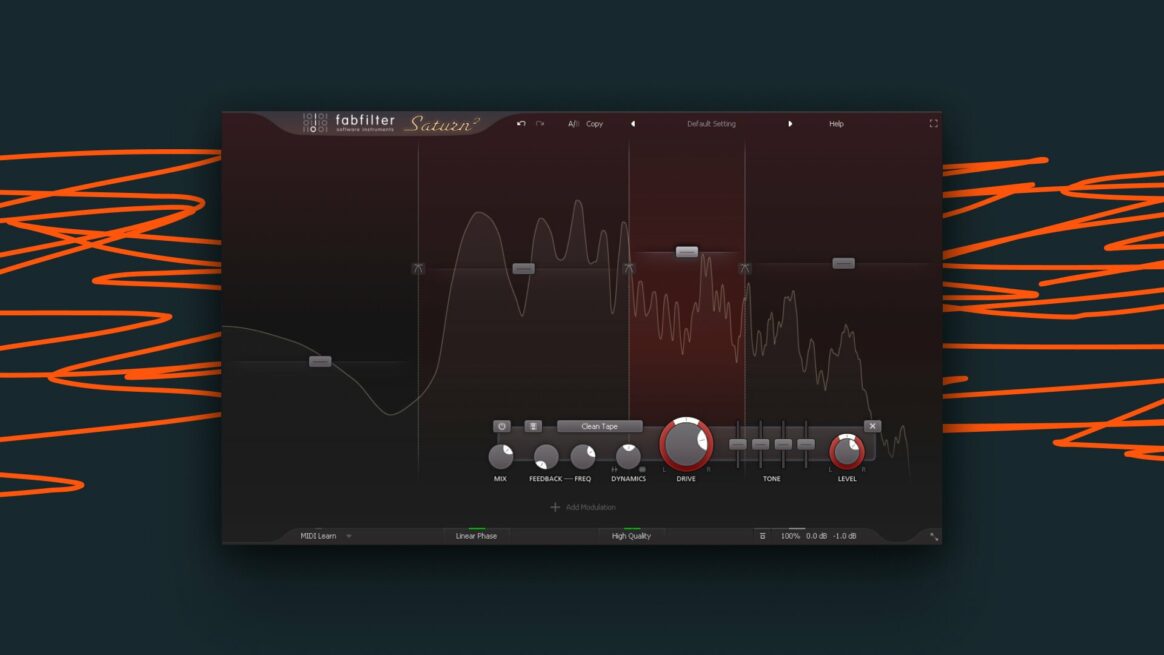Toggle High Quality oversampling
Image resolution: width=1164 pixels, height=655 pixels.
point(631,536)
